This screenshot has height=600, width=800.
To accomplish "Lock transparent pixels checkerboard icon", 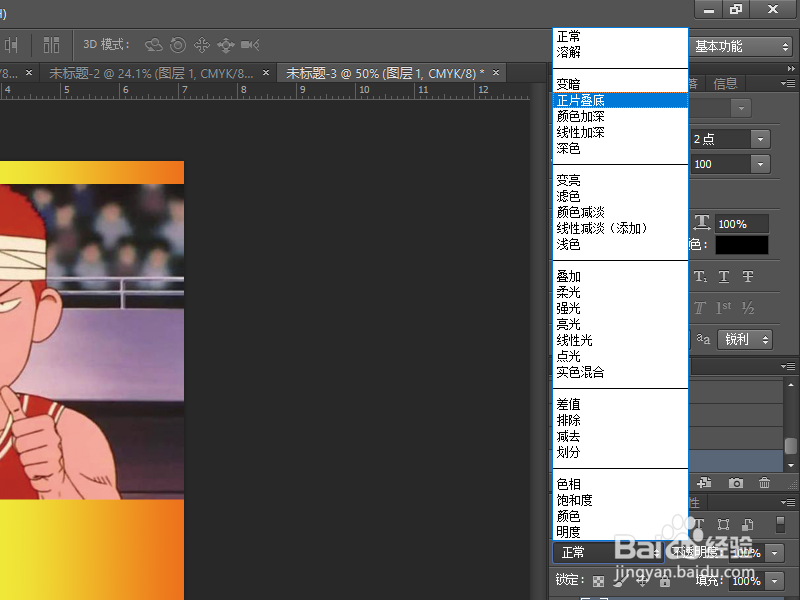I will 598,581.
